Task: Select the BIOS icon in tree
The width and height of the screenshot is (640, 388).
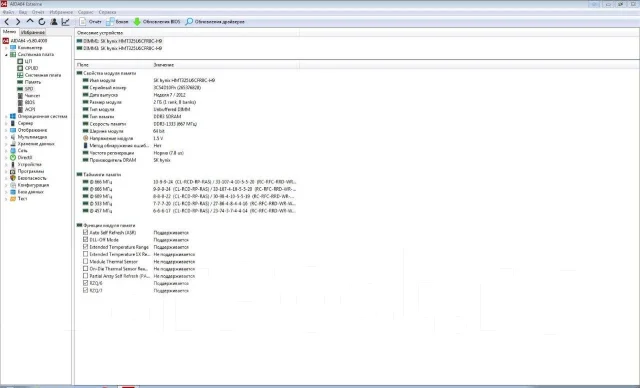Action: (20, 102)
